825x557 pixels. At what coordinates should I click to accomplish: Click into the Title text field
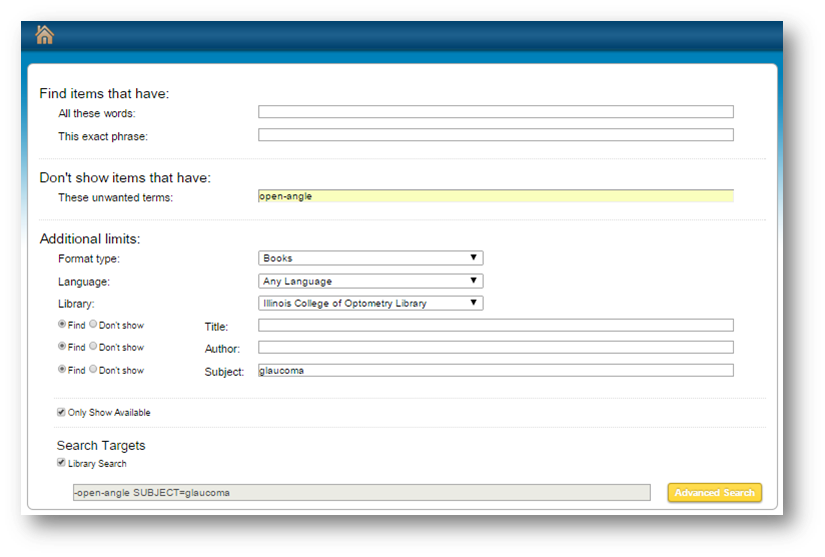(x=496, y=325)
